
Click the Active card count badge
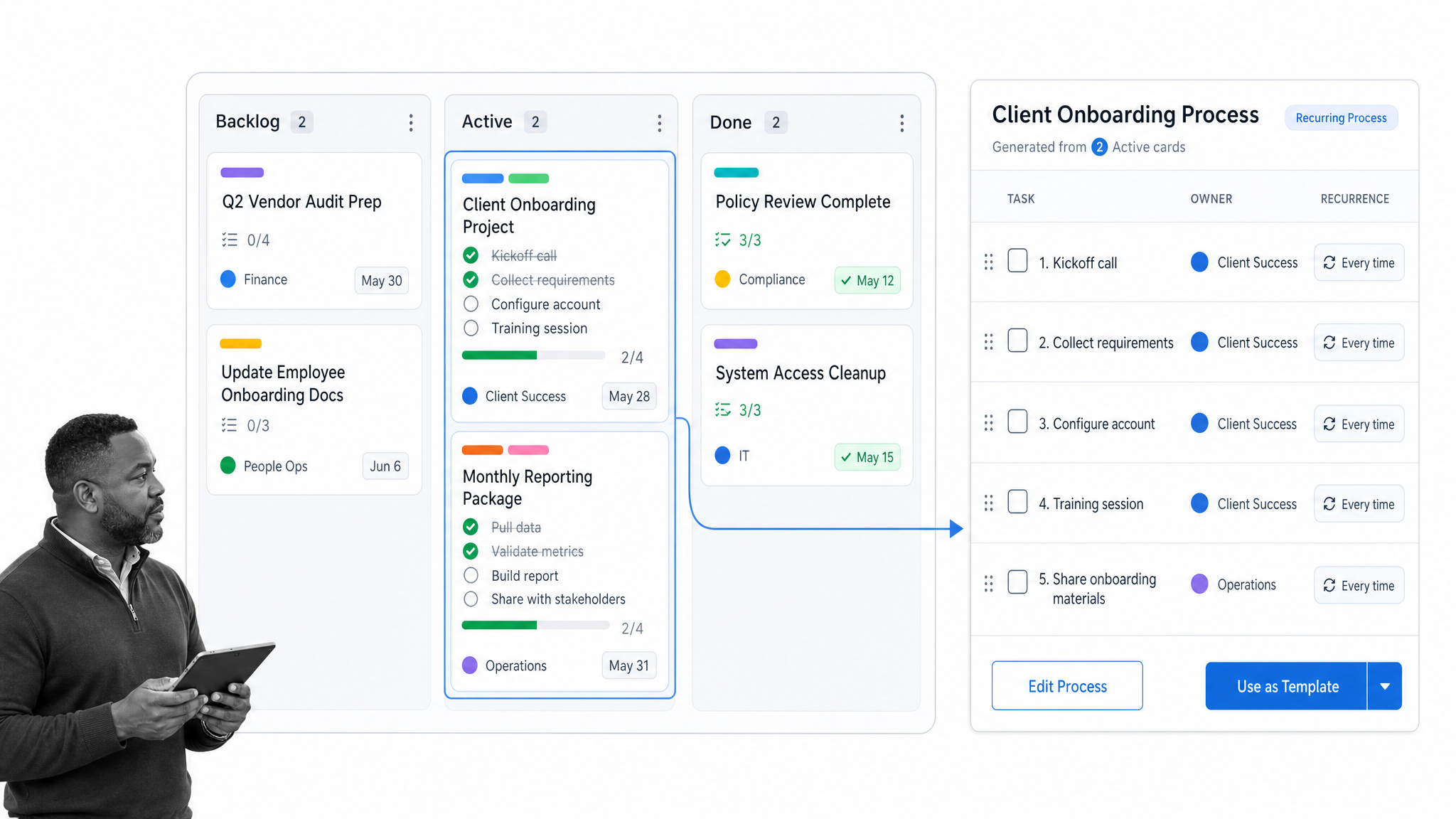[535, 122]
